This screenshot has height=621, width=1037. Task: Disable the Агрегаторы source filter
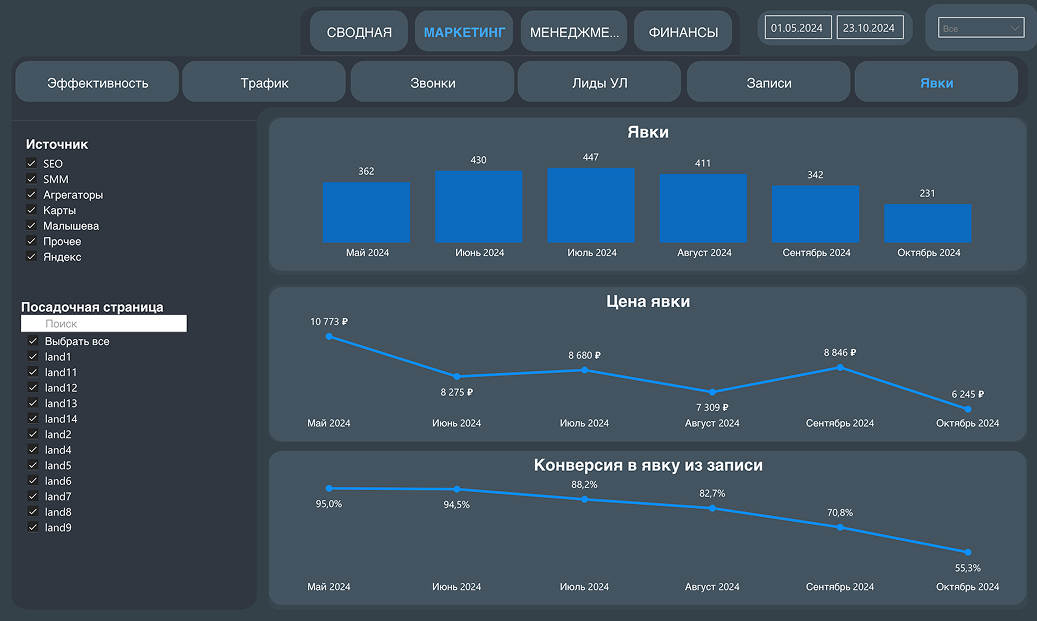(32, 195)
